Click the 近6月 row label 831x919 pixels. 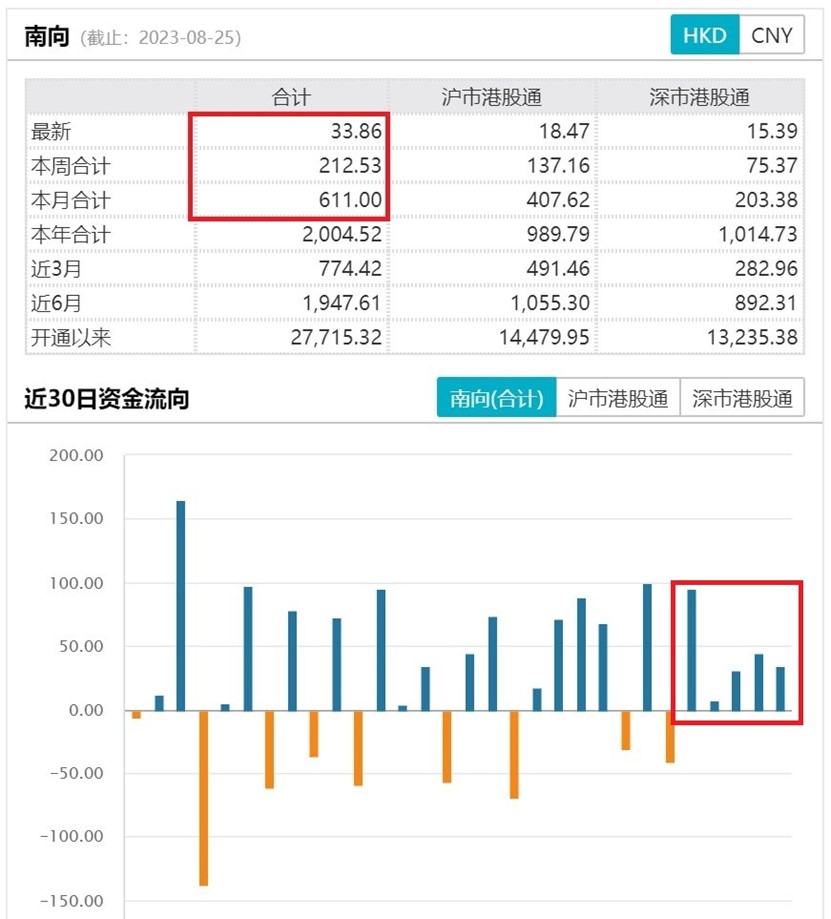click(x=56, y=303)
